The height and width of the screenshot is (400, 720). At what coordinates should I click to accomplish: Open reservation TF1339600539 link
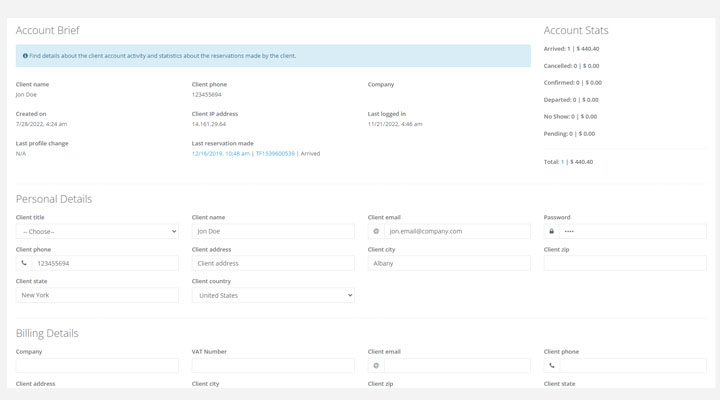point(275,154)
